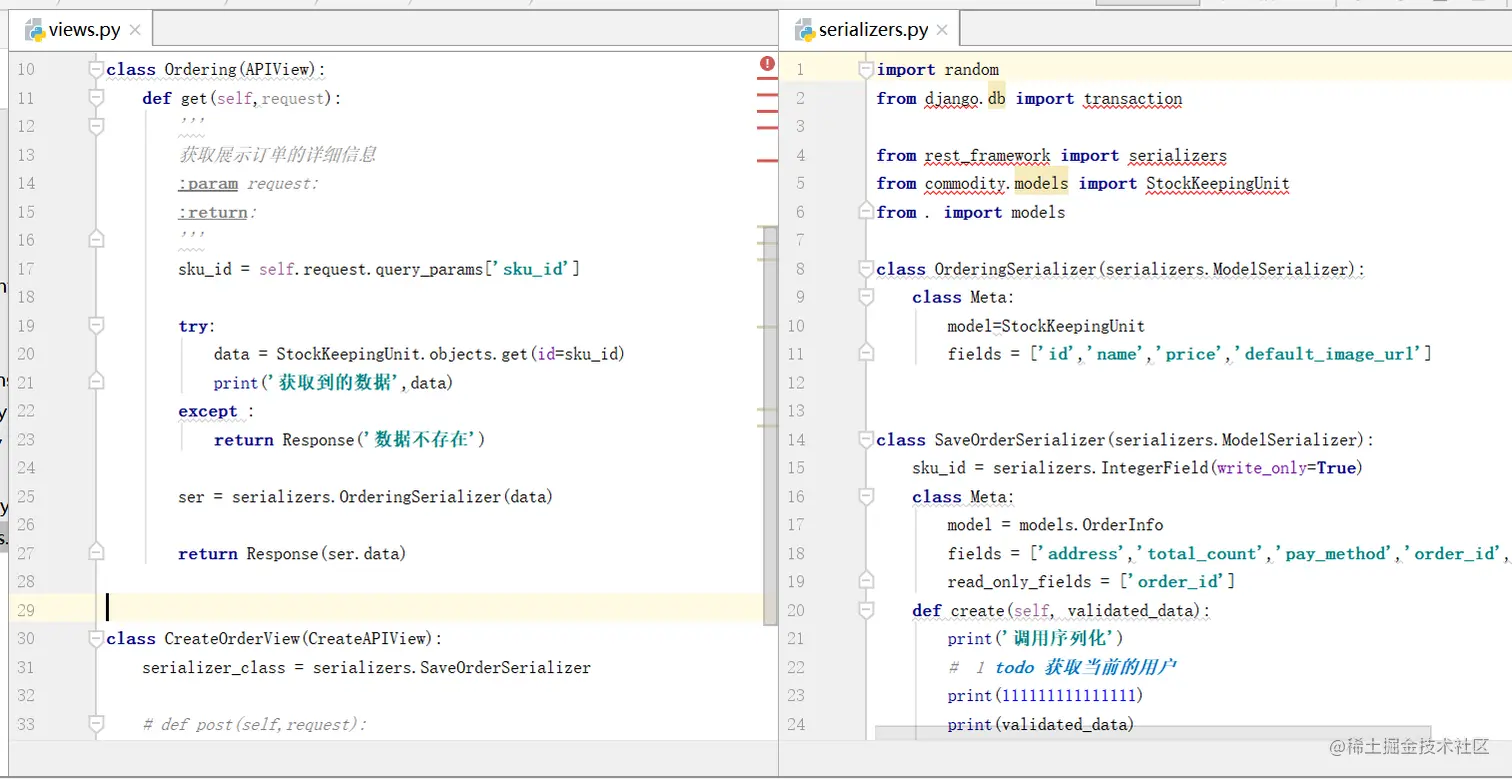1512x779 pixels.
Task: Close the views.py editor tab
Action: point(136,30)
